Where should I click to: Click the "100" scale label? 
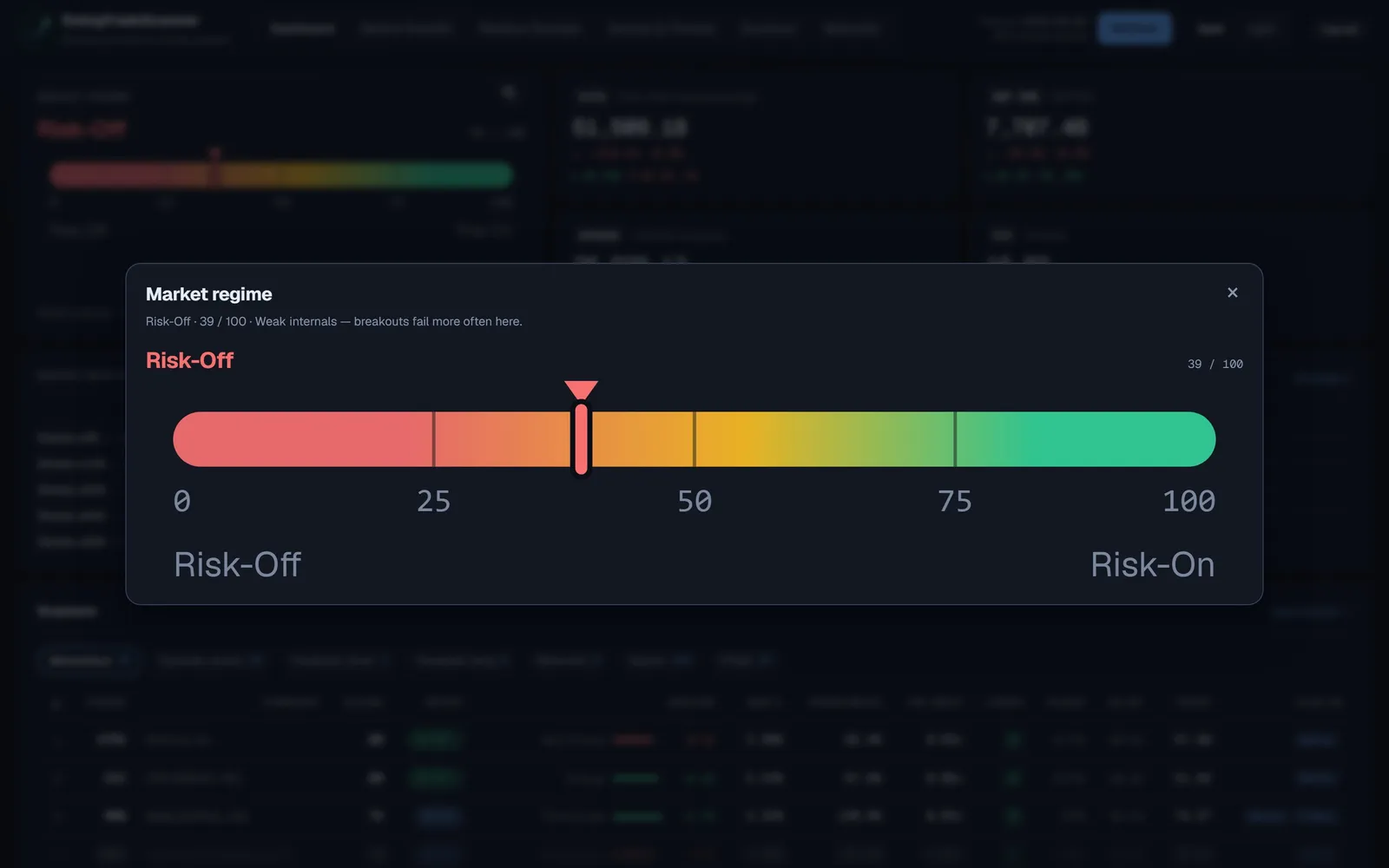1188,501
